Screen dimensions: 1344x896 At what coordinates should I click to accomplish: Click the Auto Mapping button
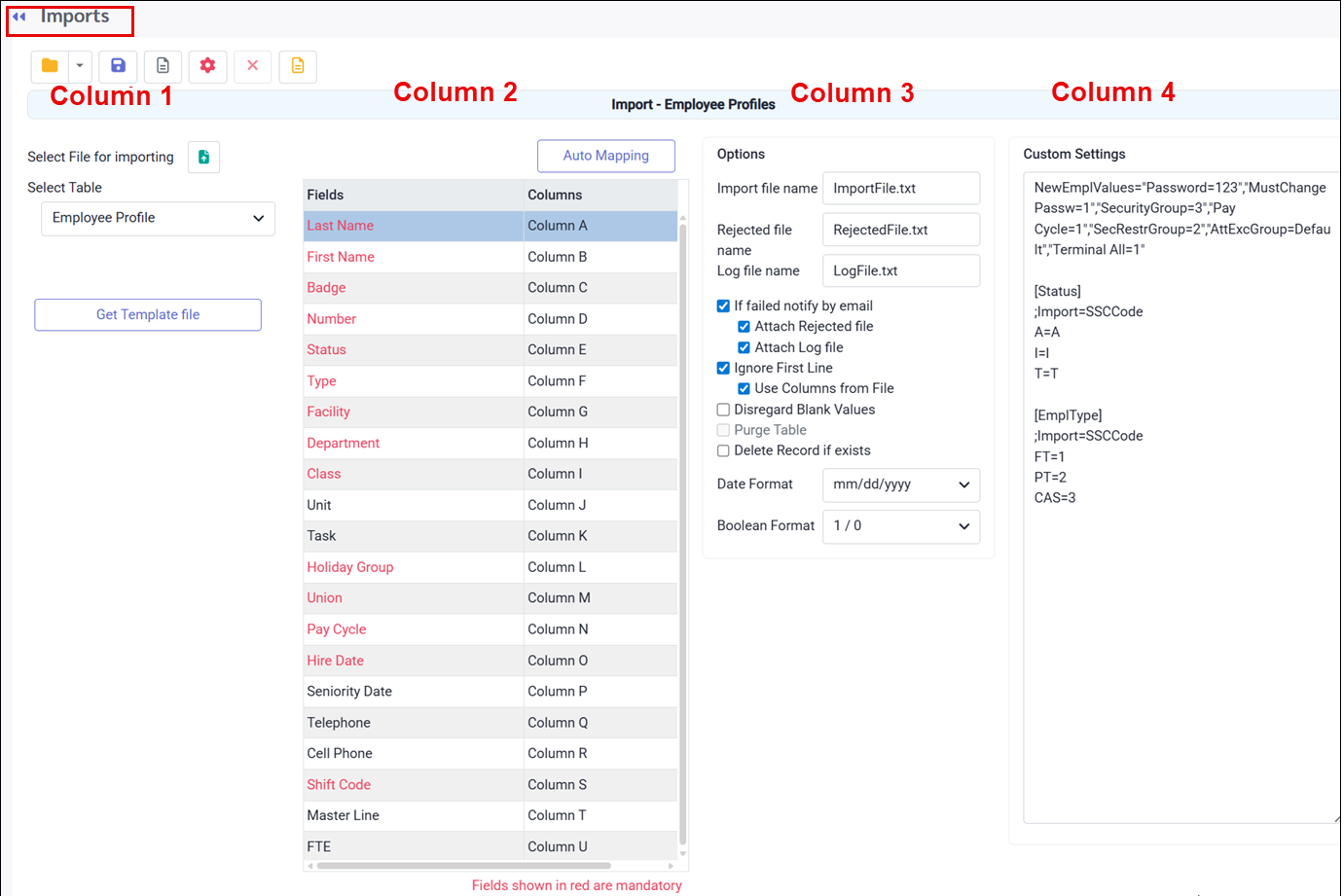(x=605, y=156)
